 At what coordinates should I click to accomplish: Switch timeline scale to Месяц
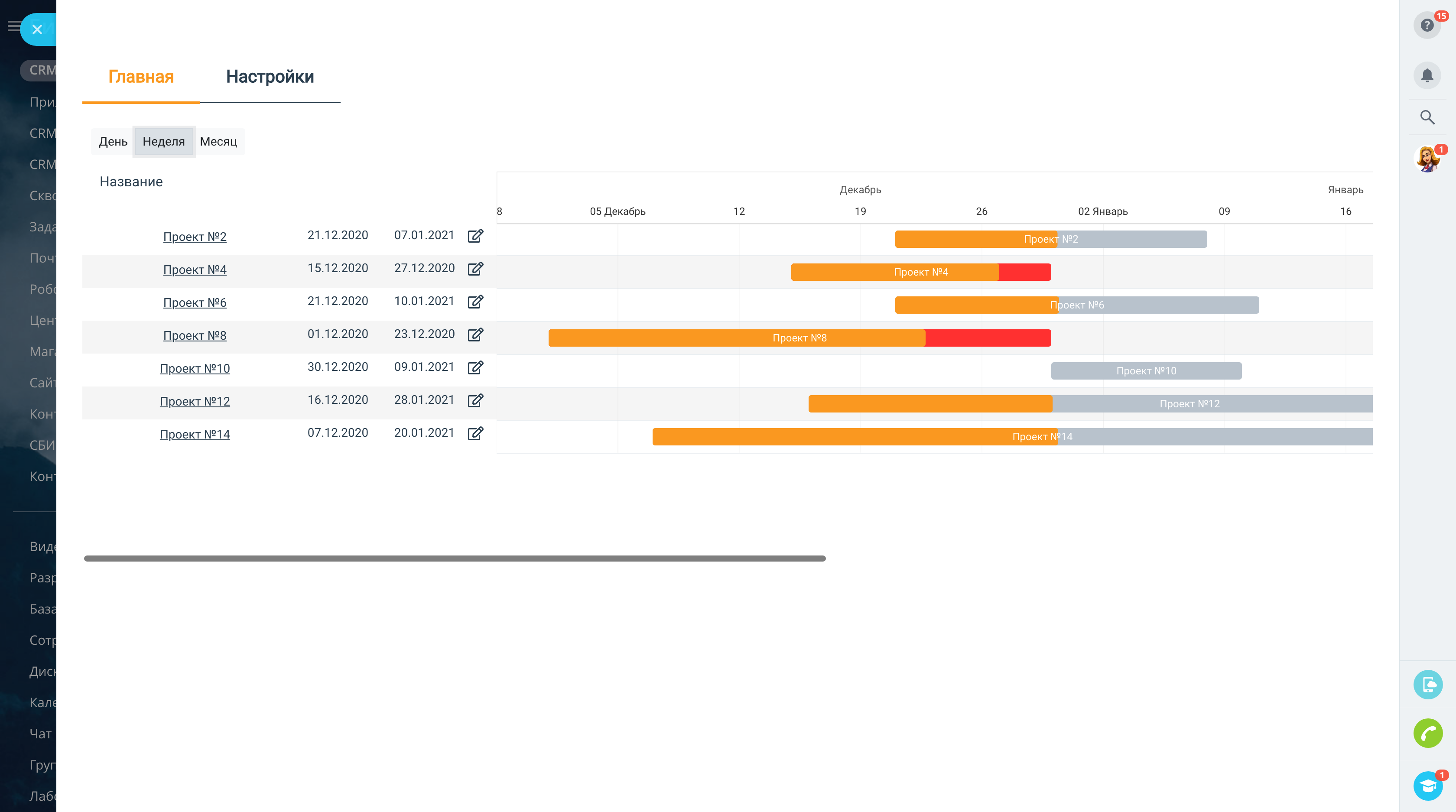coord(218,141)
